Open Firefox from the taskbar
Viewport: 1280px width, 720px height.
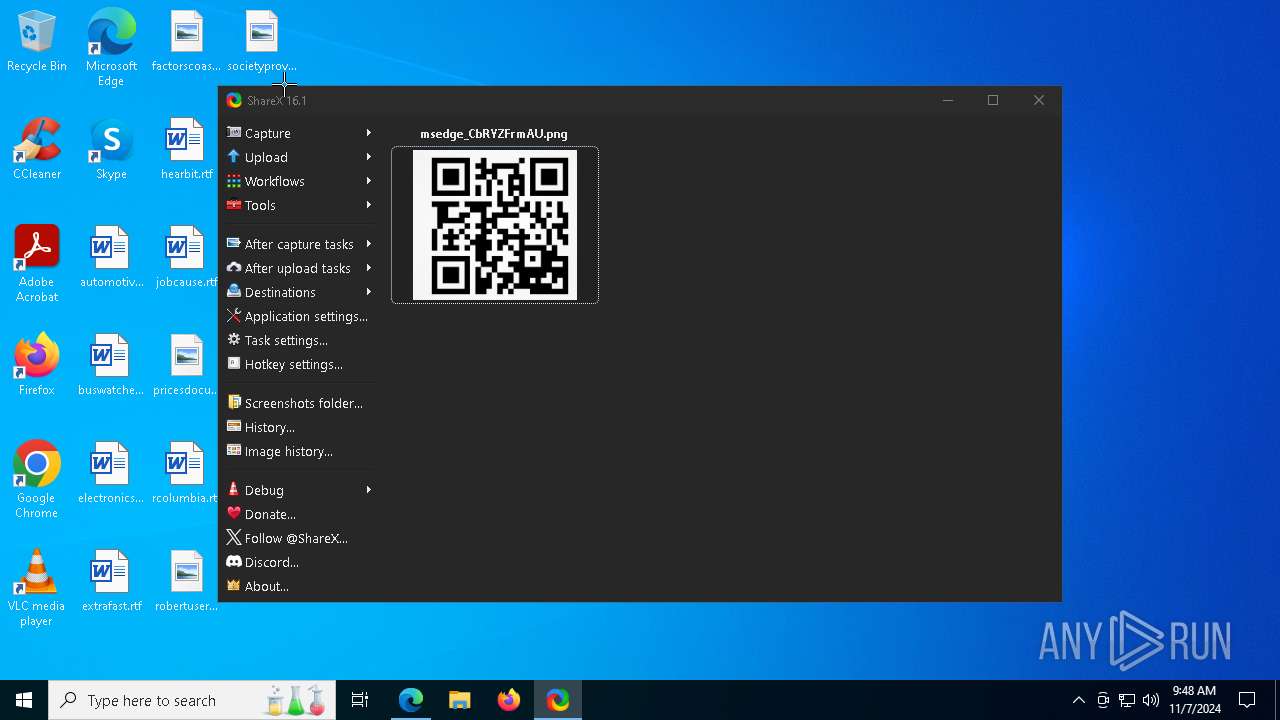click(x=509, y=700)
